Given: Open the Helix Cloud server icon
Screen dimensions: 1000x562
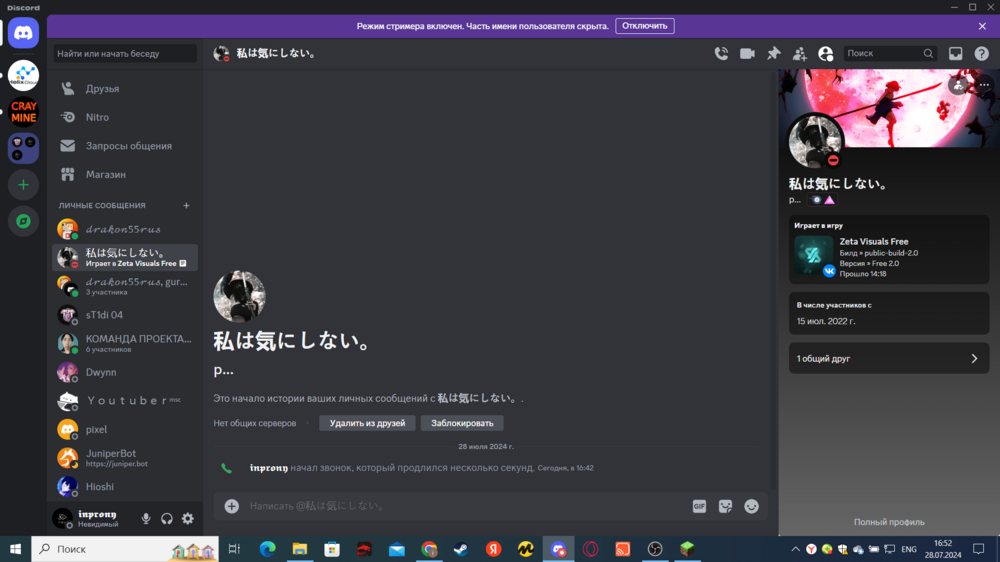Looking at the screenshot, I should (x=24, y=75).
